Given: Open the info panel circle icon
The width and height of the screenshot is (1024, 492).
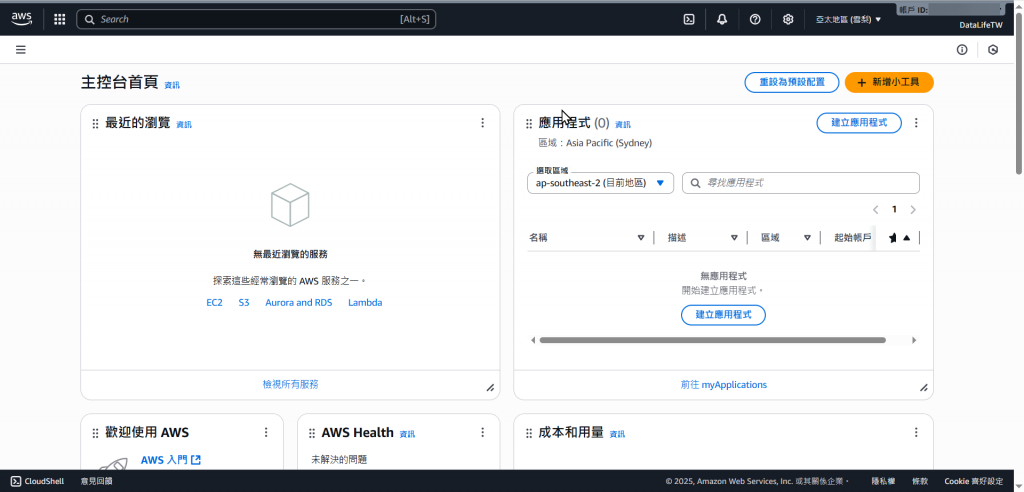Looking at the screenshot, I should pos(962,50).
